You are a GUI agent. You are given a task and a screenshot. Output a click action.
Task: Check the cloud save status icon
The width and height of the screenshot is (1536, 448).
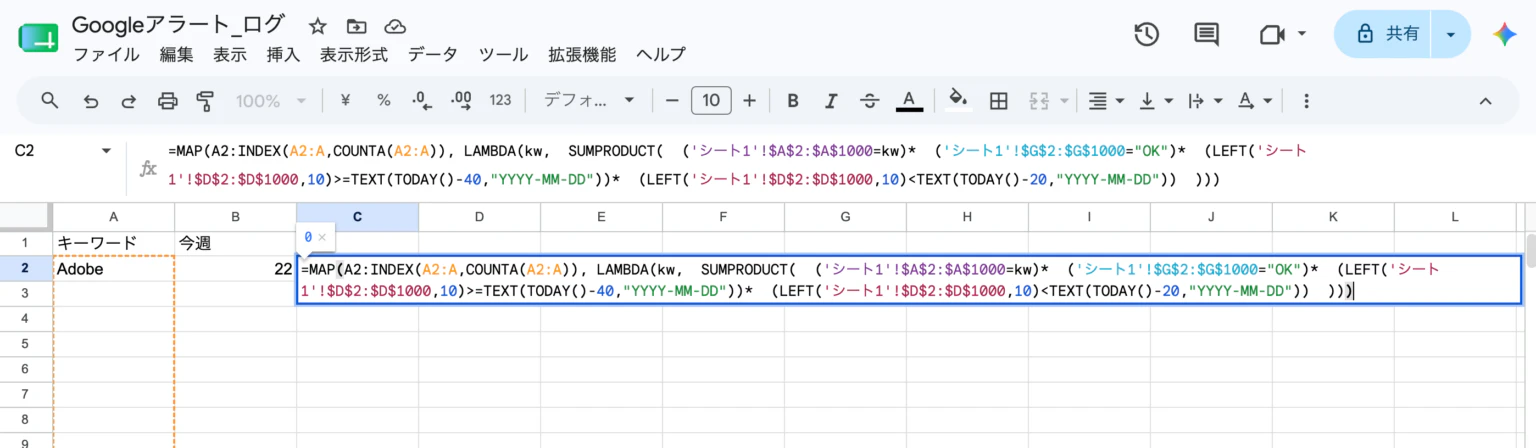394,26
